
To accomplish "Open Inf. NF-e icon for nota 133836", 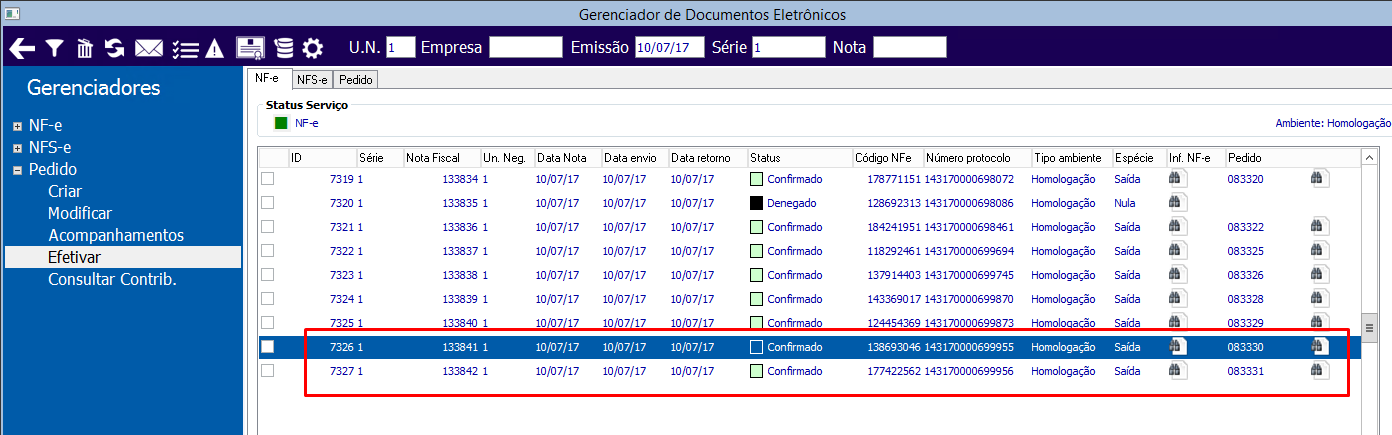I will (1177, 227).
